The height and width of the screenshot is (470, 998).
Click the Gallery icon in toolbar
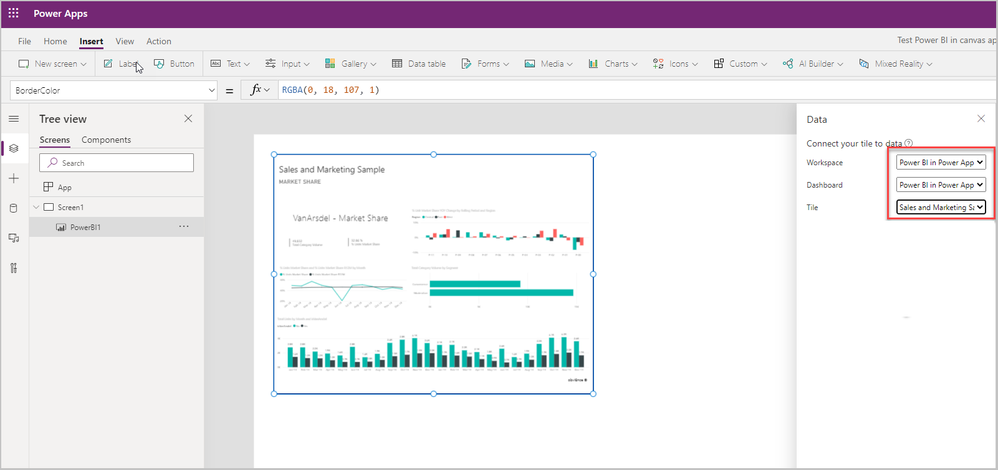[330, 64]
